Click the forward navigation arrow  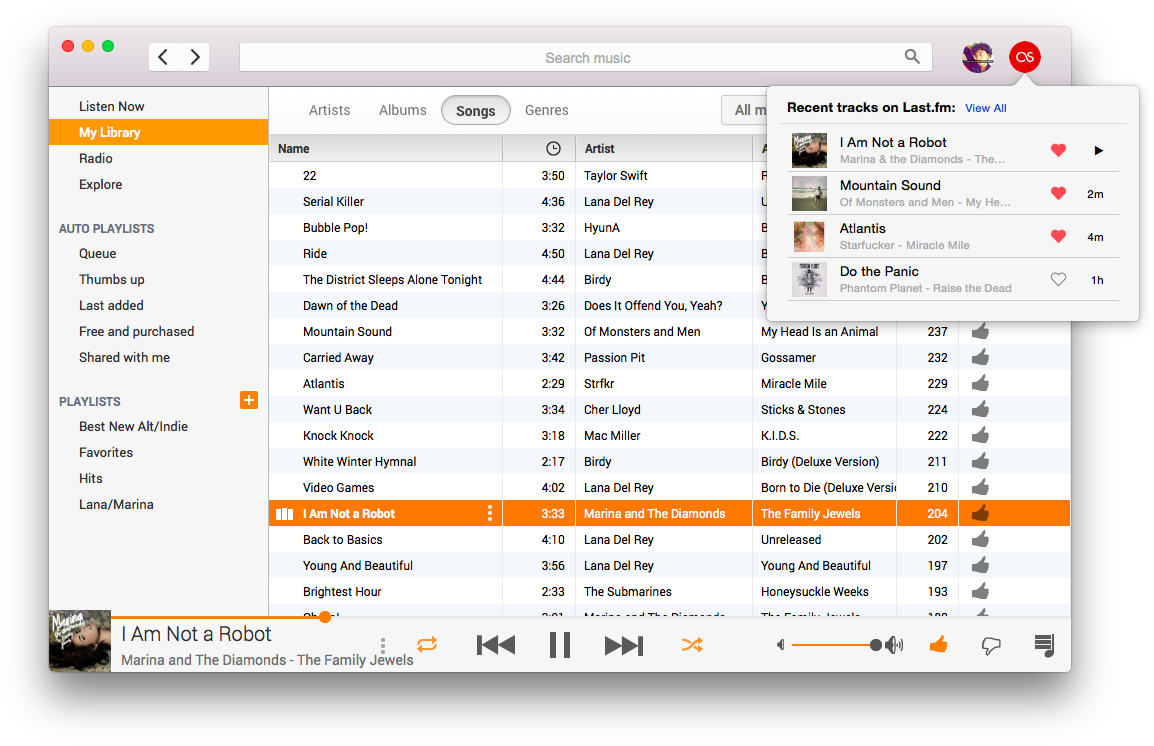click(194, 57)
